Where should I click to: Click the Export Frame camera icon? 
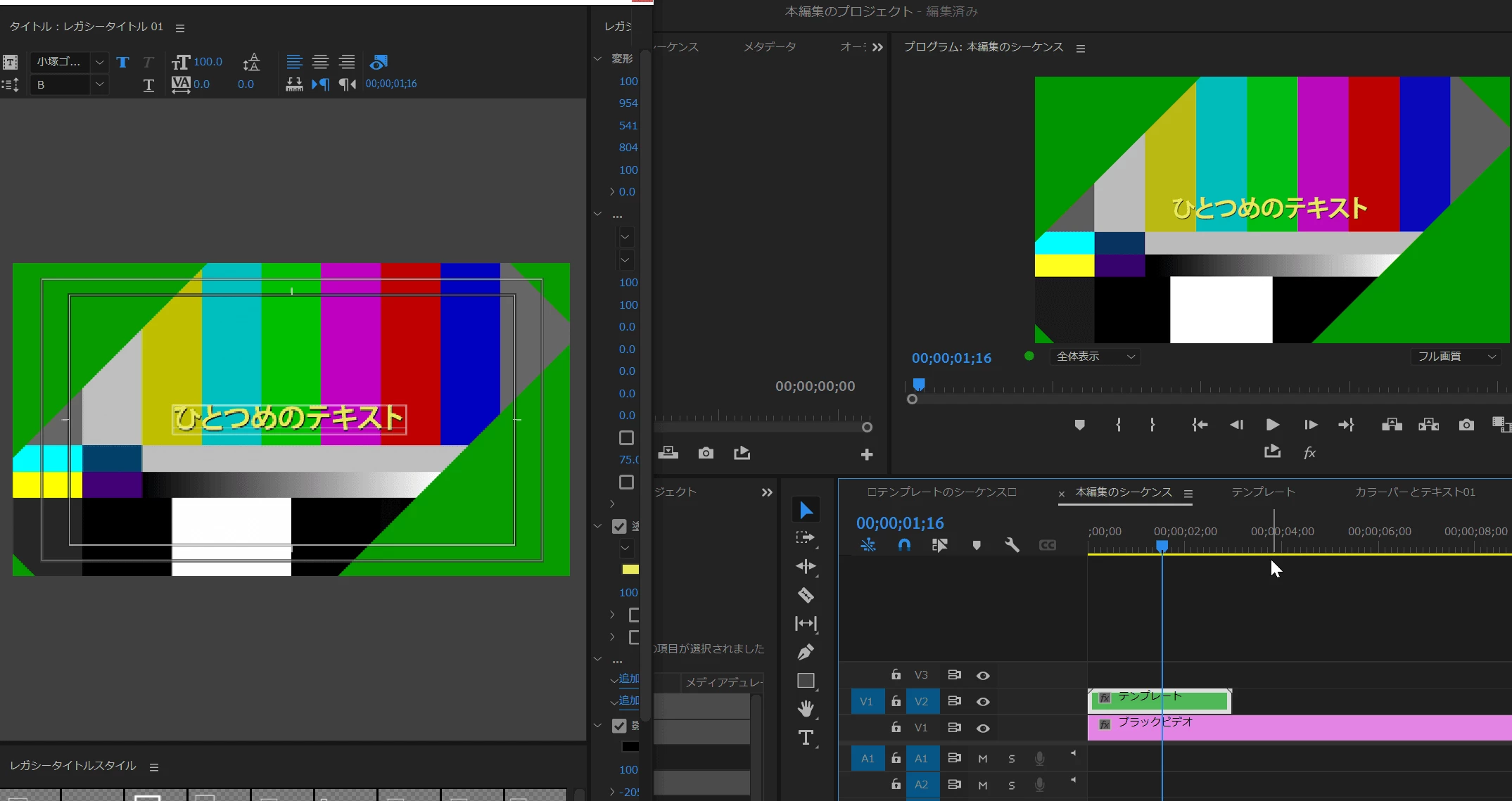point(1466,425)
